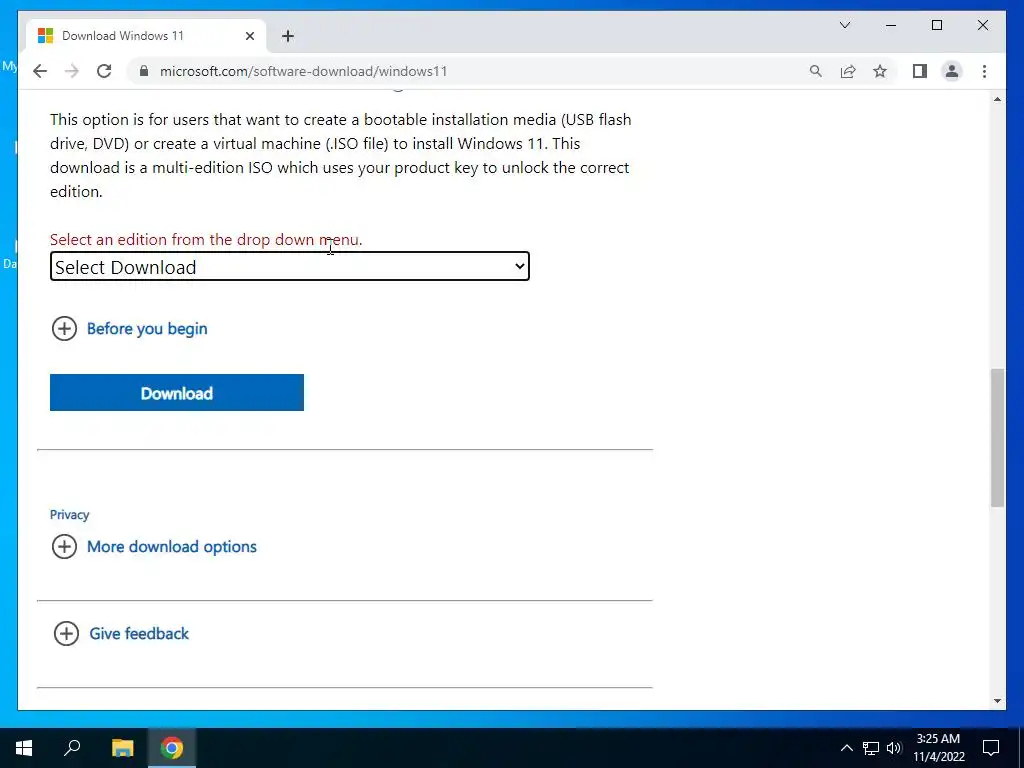This screenshot has width=1024, height=768.
Task: Click the scrollbar up arrow
Action: coord(997,99)
